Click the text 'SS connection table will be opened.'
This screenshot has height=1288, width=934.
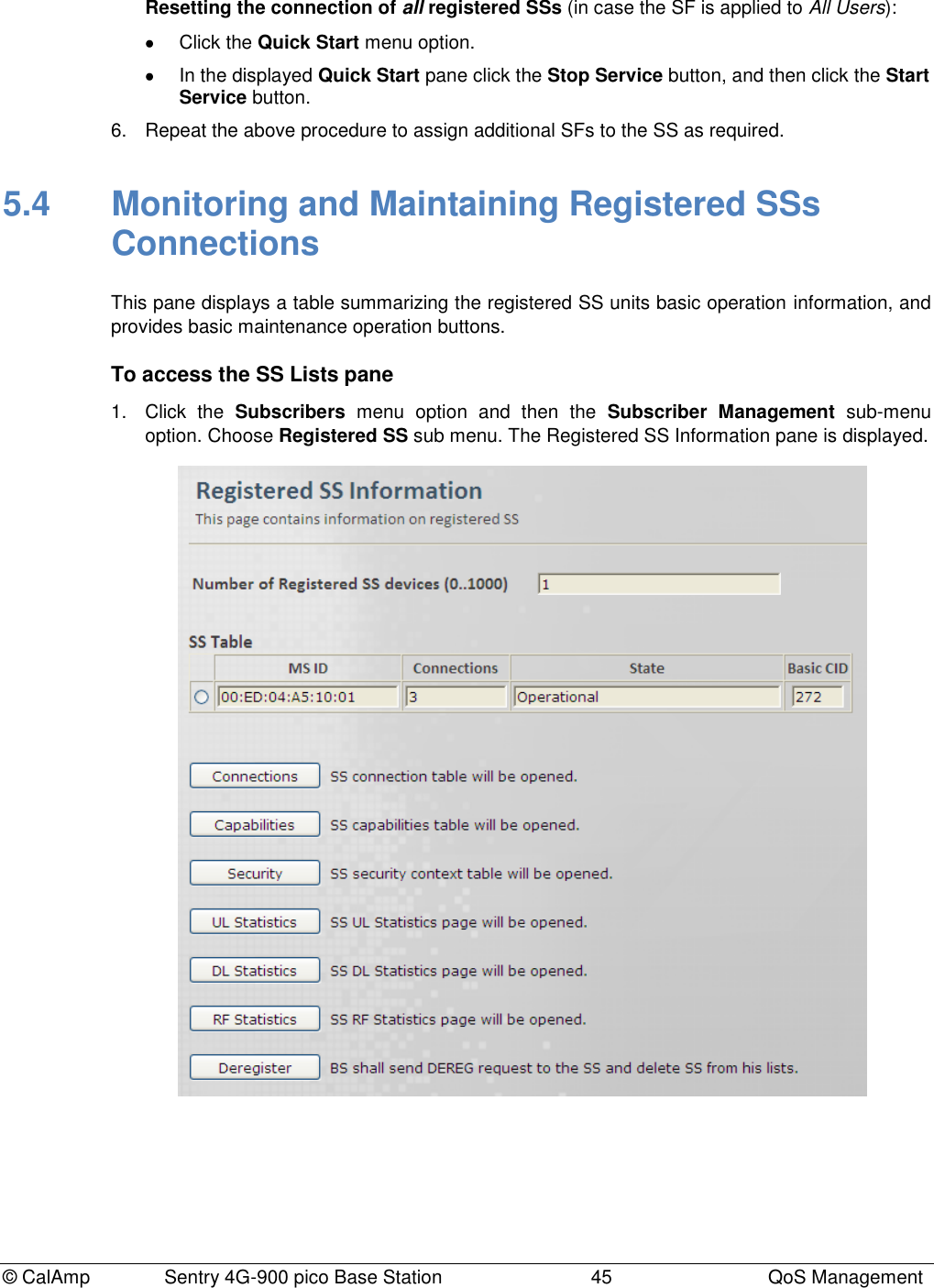pos(454,776)
